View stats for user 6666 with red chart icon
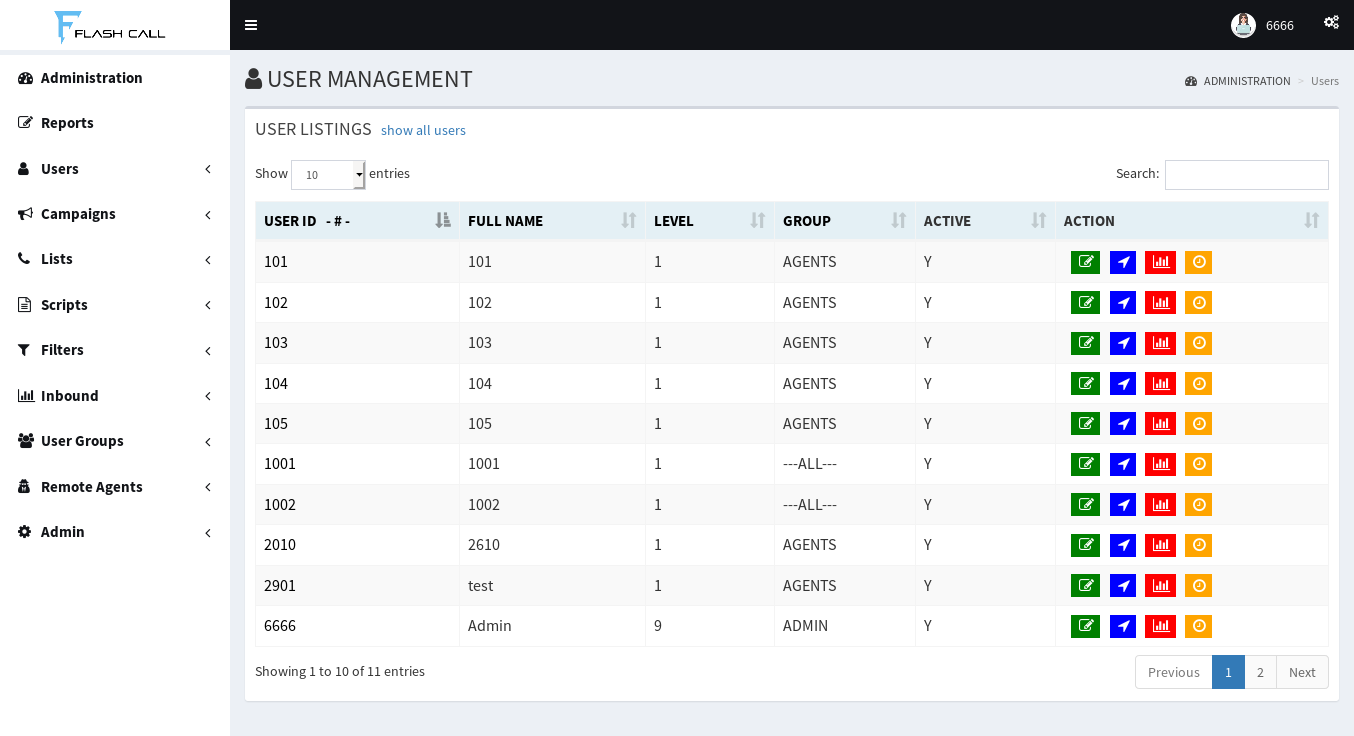This screenshot has width=1354, height=736. click(x=1160, y=625)
